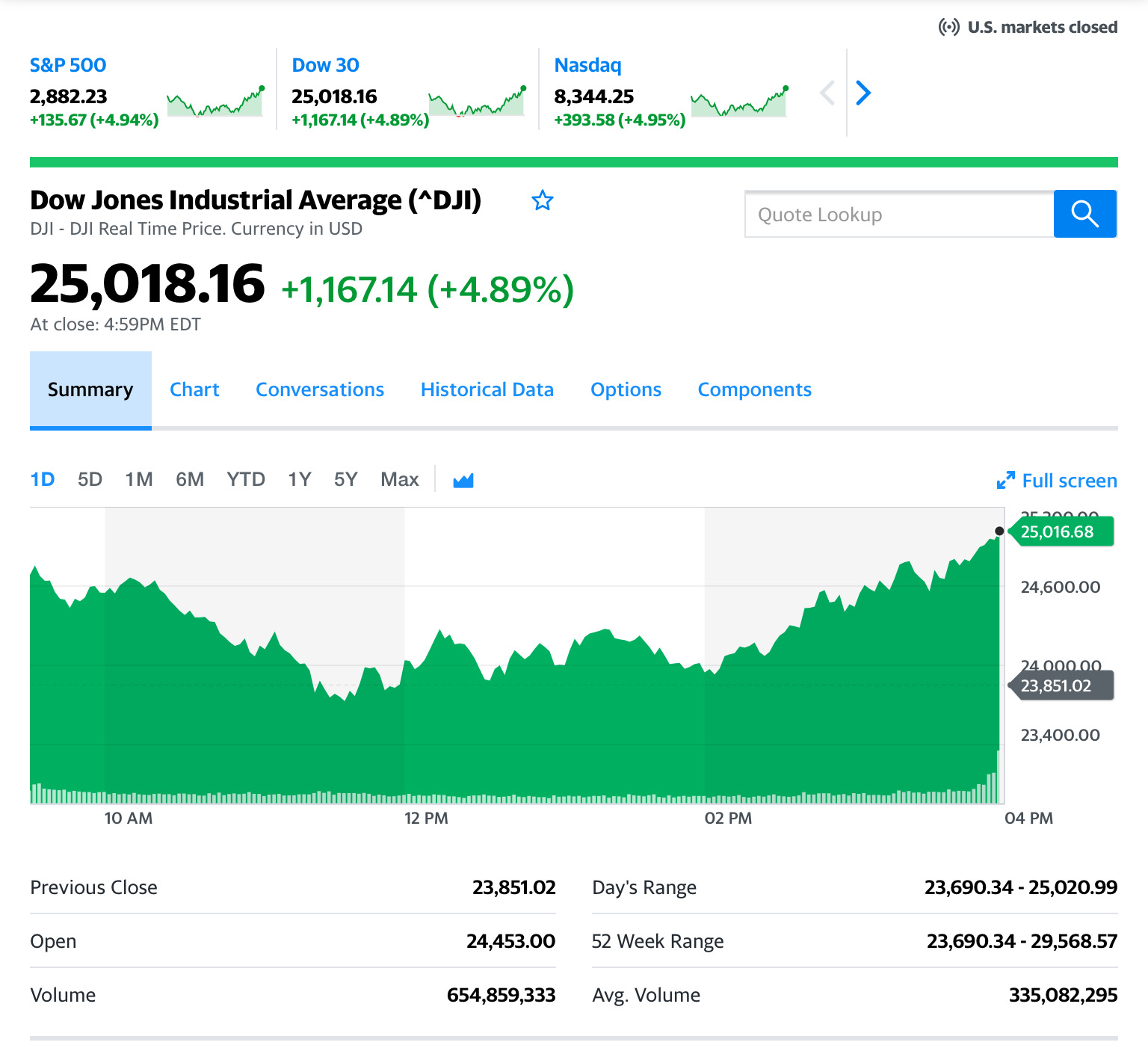
Task: Click the 02 PM time axis label
Action: [729, 819]
